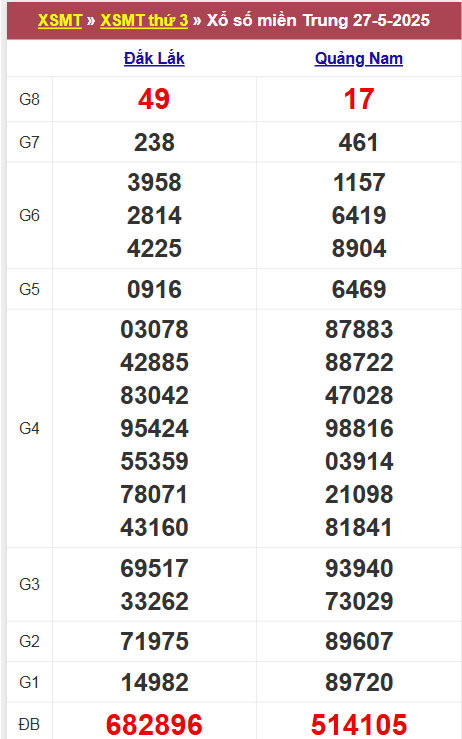Click Đắk Lắk special prize 682896
462x739 pixels.
[x=154, y=724]
